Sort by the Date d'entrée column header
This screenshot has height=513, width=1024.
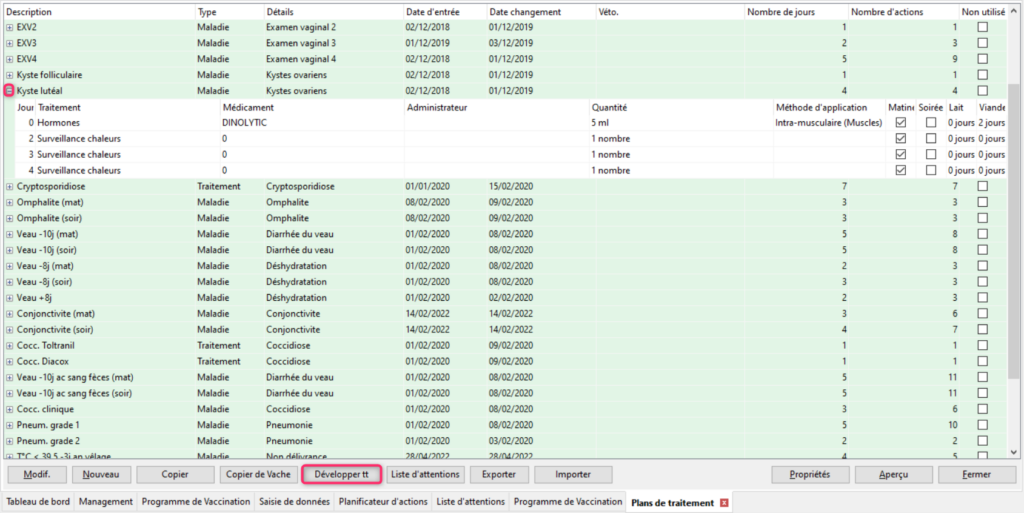430,11
